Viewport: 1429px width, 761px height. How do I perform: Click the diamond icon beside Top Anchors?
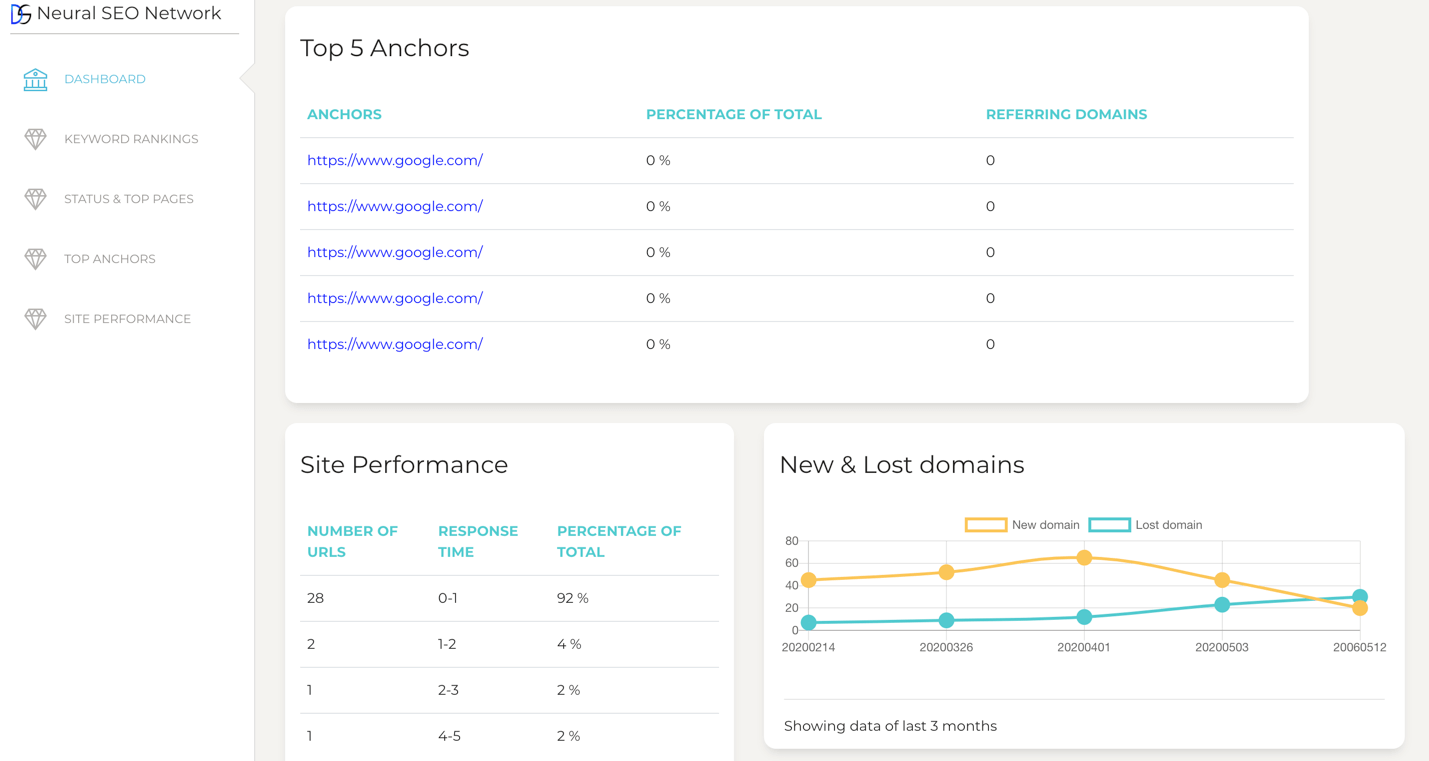35,259
